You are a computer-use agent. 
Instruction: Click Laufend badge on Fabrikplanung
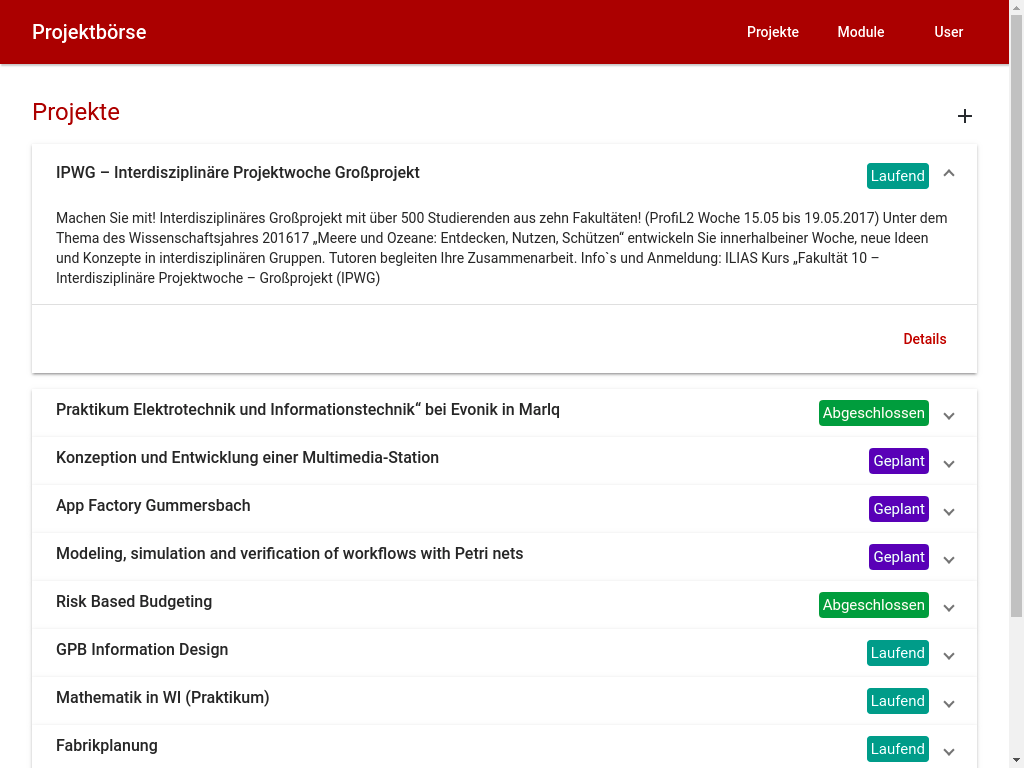[897, 748]
